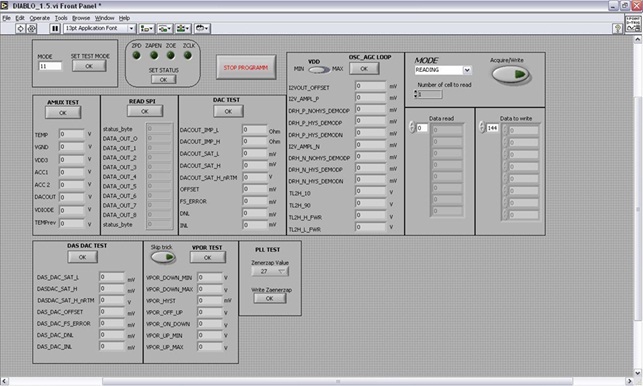
Task: Click the ZOE LED indicator
Action: (x=171, y=55)
